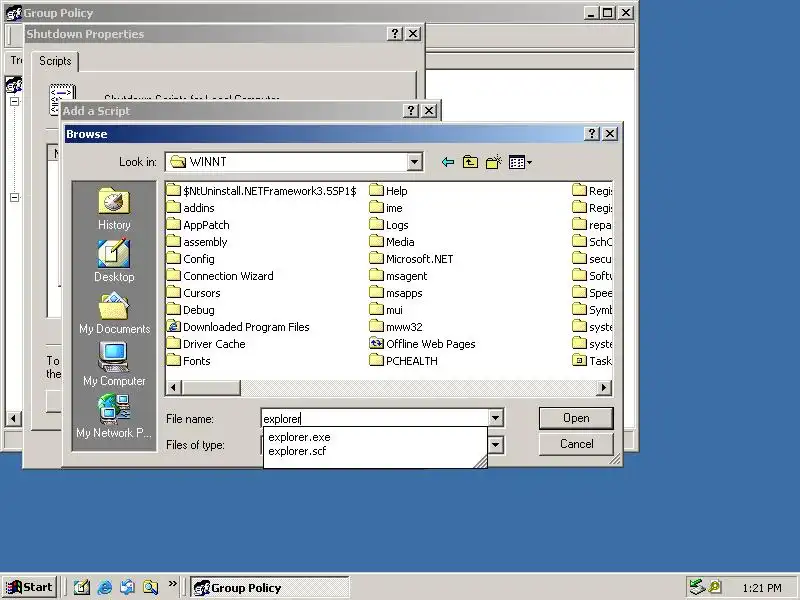Select the AppPatch folder
Viewport: 800px width, 600px height.
point(198,225)
